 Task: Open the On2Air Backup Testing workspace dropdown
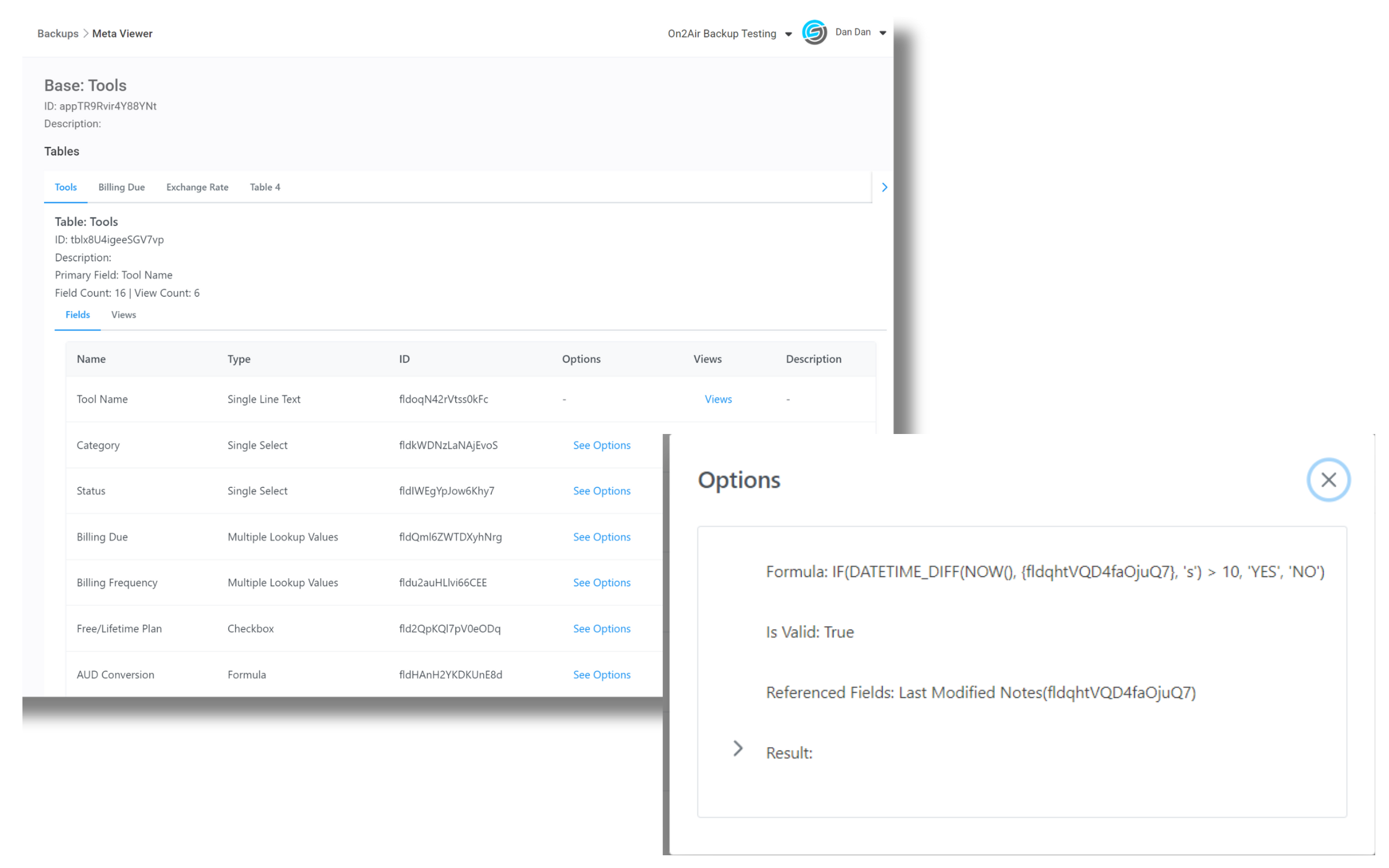(x=788, y=34)
